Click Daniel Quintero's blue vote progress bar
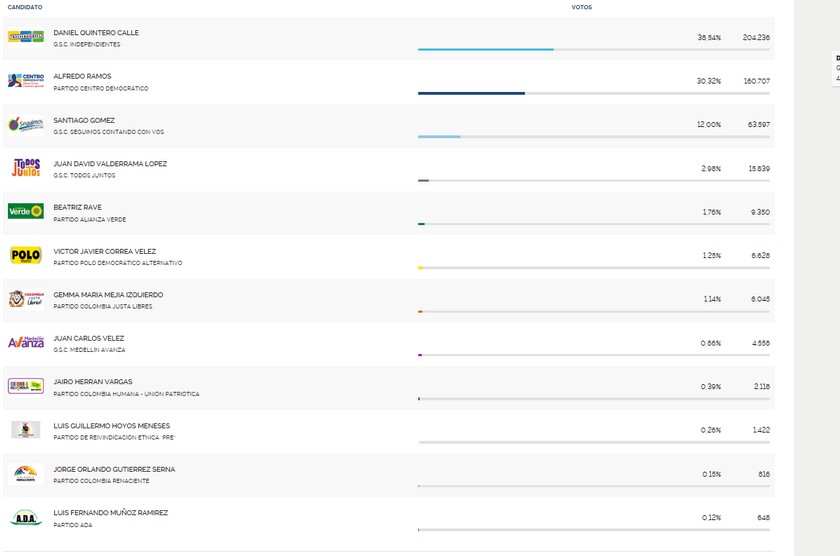Viewport: 840px width, 556px height. 485,49
